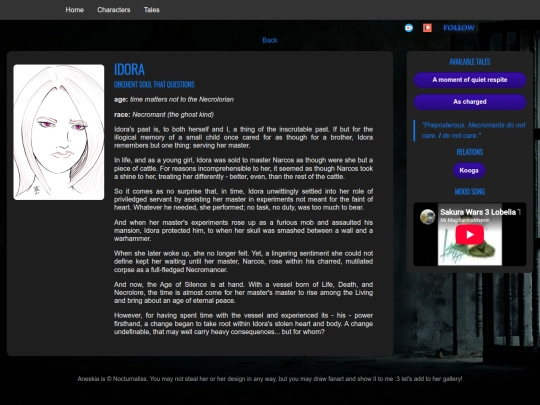The image size is (540, 405).
Task: Open the Characters page
Action: point(114,10)
